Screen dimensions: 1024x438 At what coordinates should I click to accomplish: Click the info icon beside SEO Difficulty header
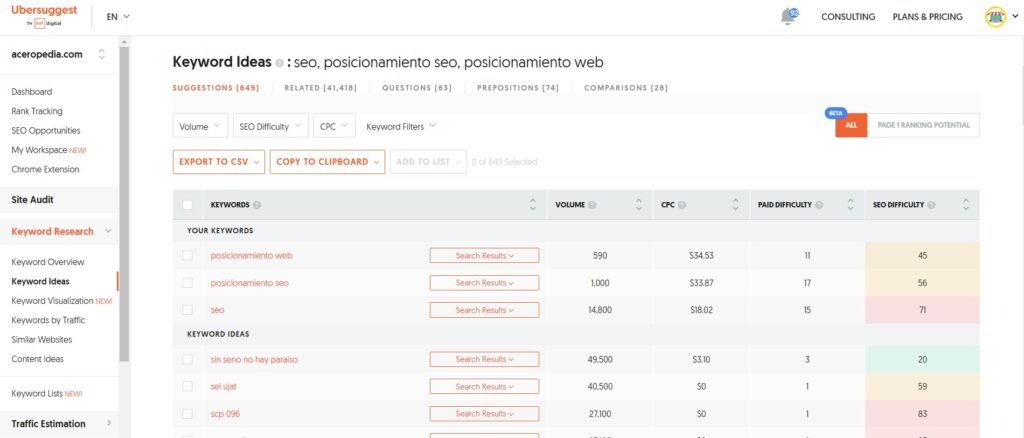tap(930, 205)
